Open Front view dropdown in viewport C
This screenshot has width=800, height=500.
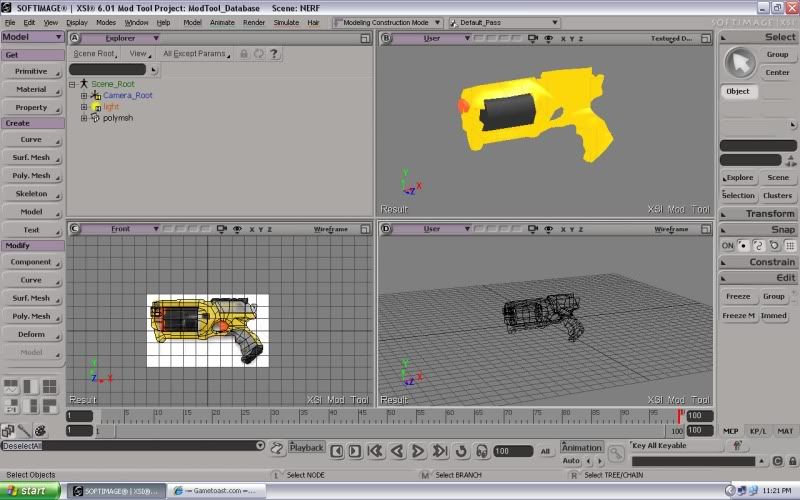120,229
